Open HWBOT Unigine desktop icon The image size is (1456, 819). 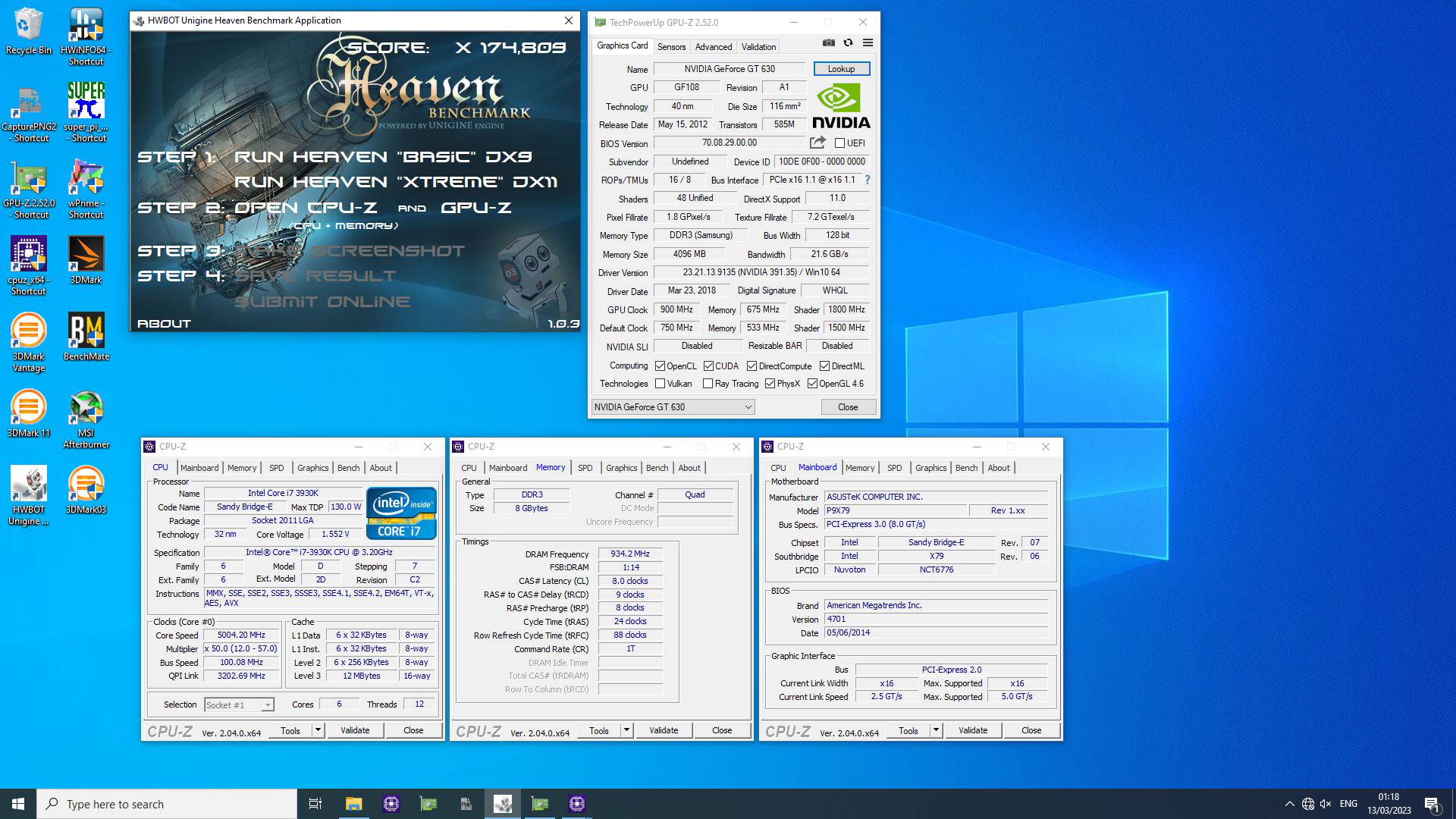[x=29, y=496]
